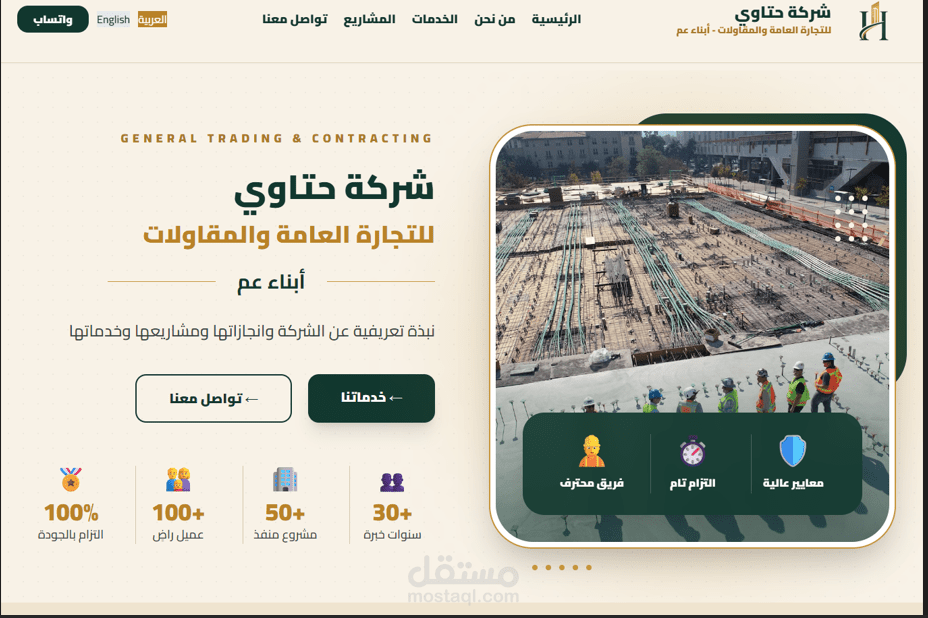
Task: Click the two-people icon above 30+
Action: click(392, 482)
